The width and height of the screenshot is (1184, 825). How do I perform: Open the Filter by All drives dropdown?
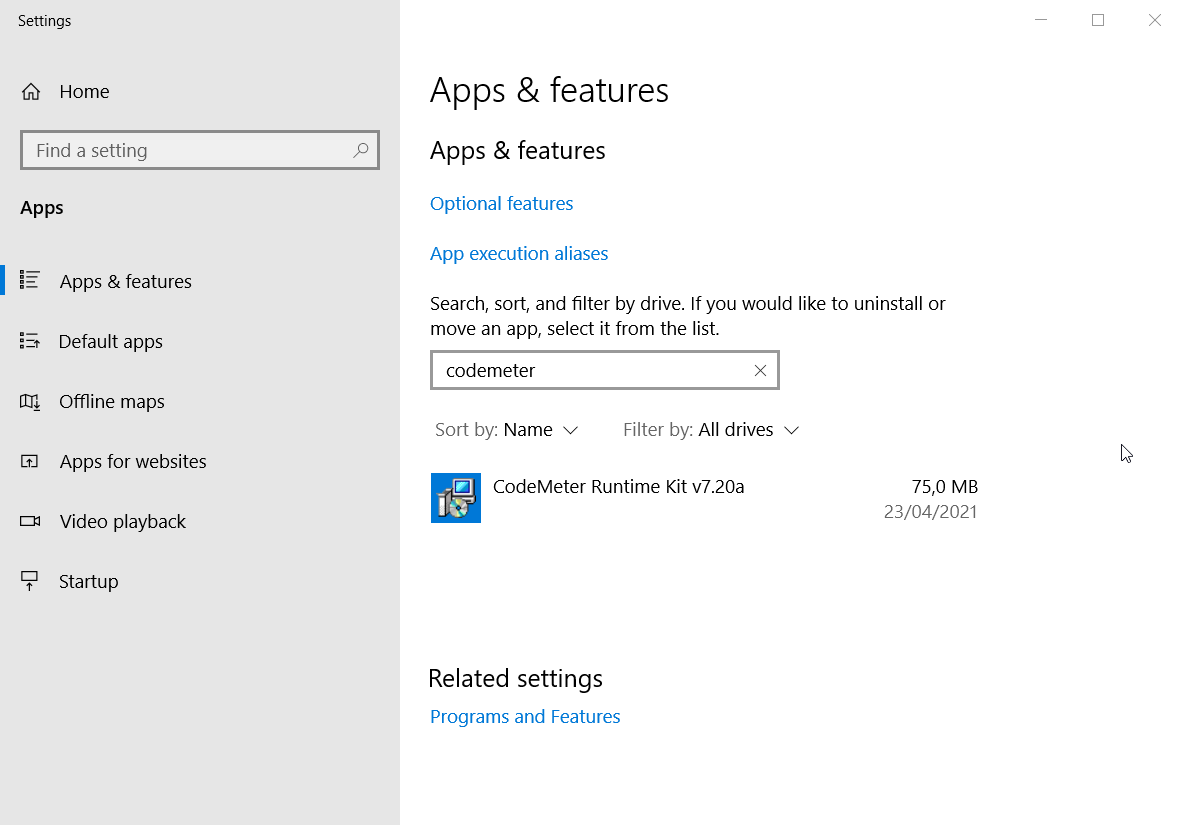click(x=711, y=429)
